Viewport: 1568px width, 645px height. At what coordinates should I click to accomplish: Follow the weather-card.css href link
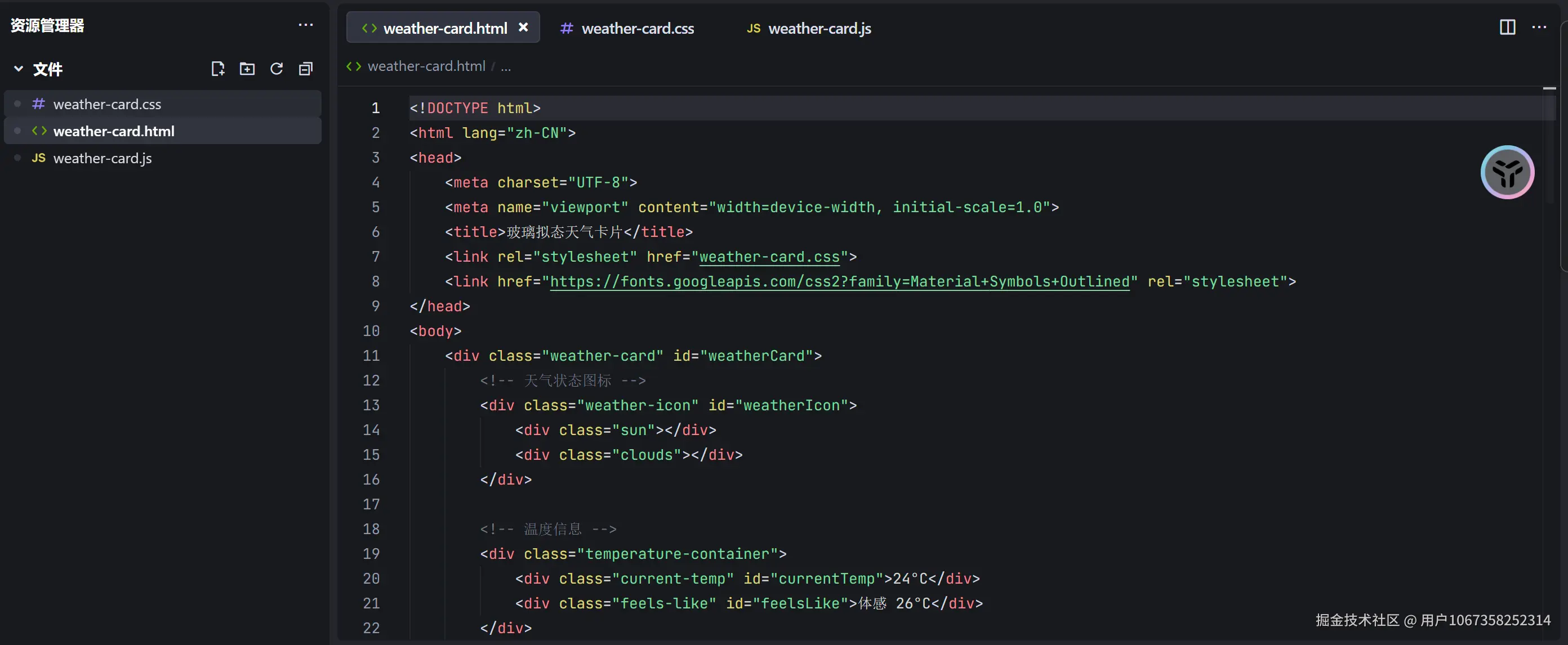point(769,257)
